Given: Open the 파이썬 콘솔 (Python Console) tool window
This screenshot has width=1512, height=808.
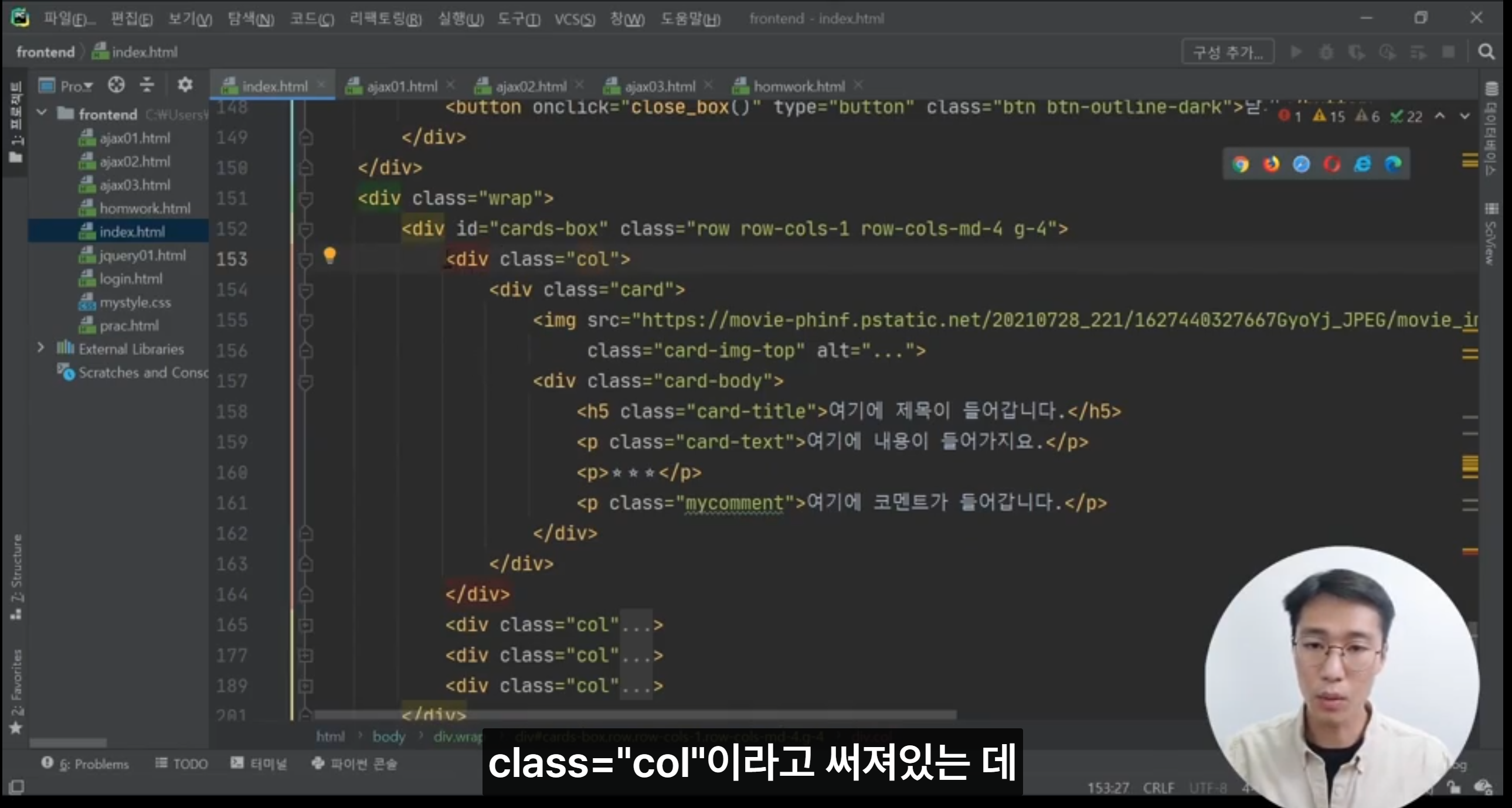Looking at the screenshot, I should 355,764.
